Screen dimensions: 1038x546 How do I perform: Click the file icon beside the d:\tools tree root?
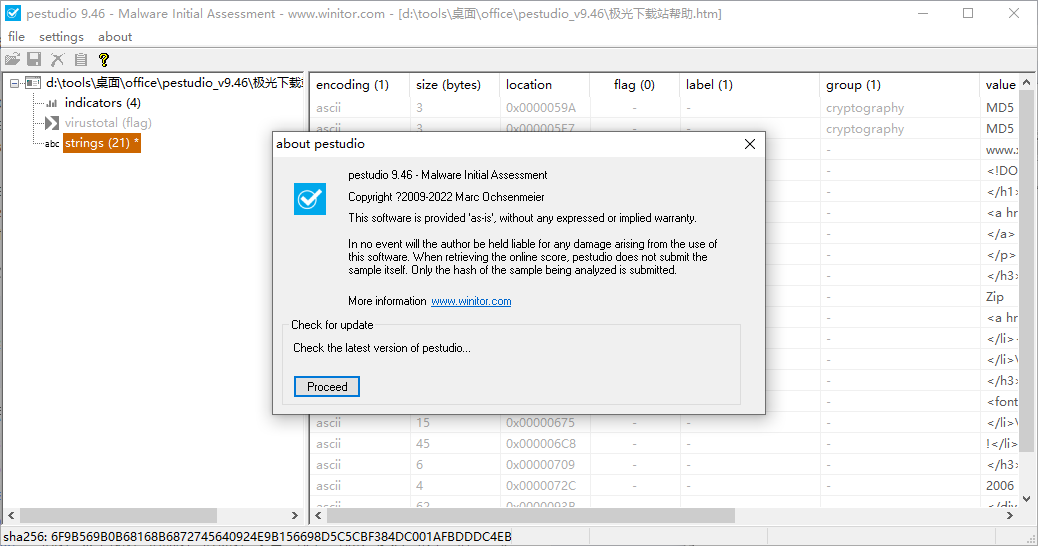click(33, 83)
